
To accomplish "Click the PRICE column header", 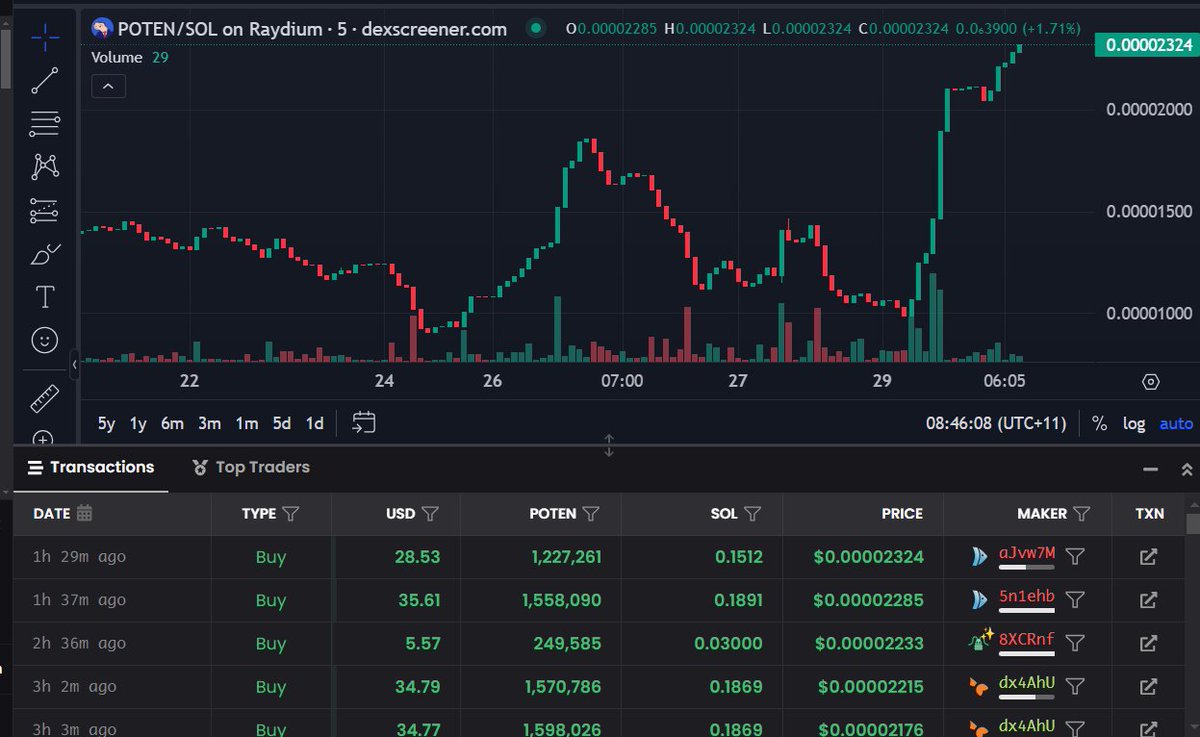I will click(901, 513).
